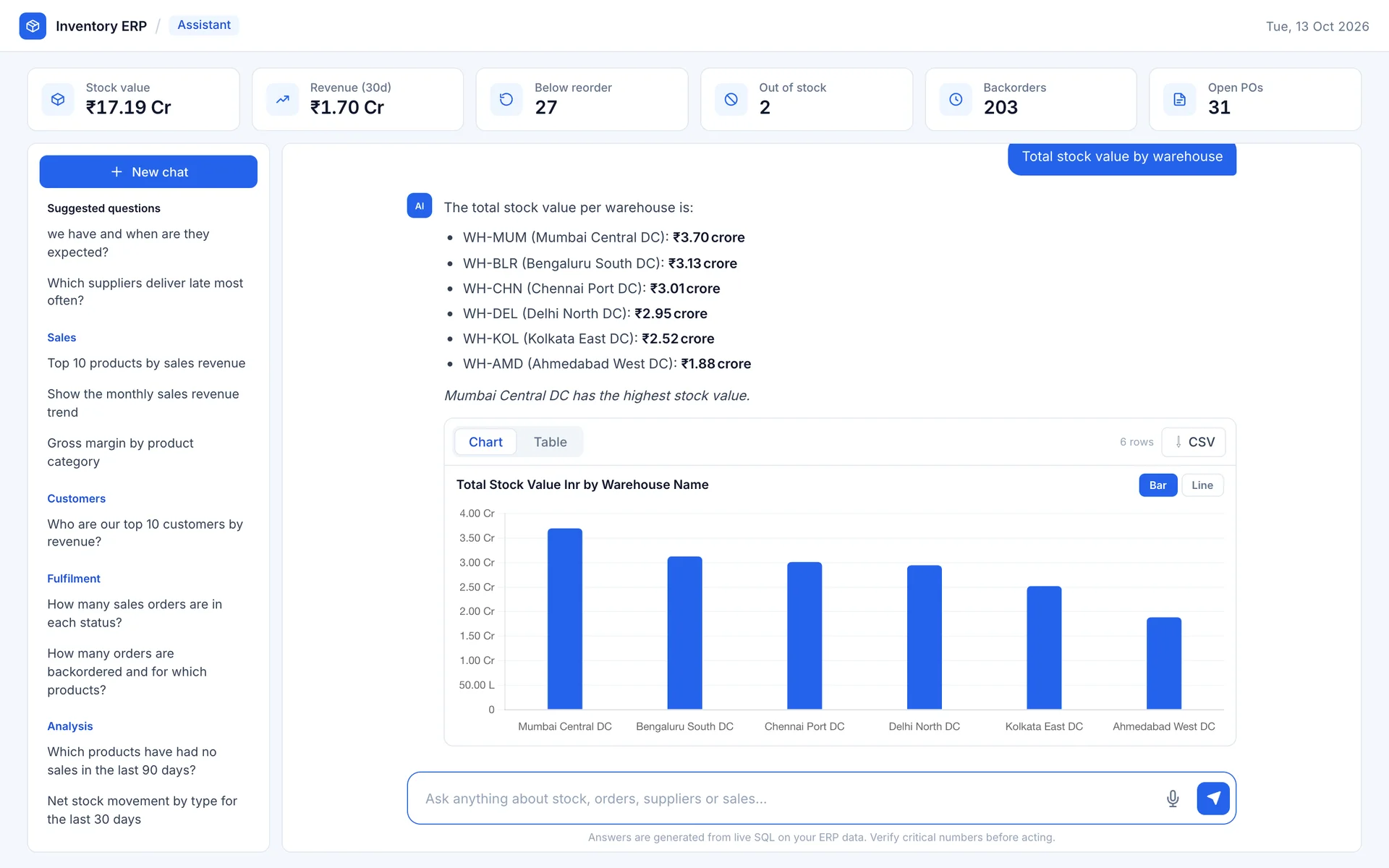Select the Chart tab
This screenshot has height=868, width=1389.
[485, 442]
